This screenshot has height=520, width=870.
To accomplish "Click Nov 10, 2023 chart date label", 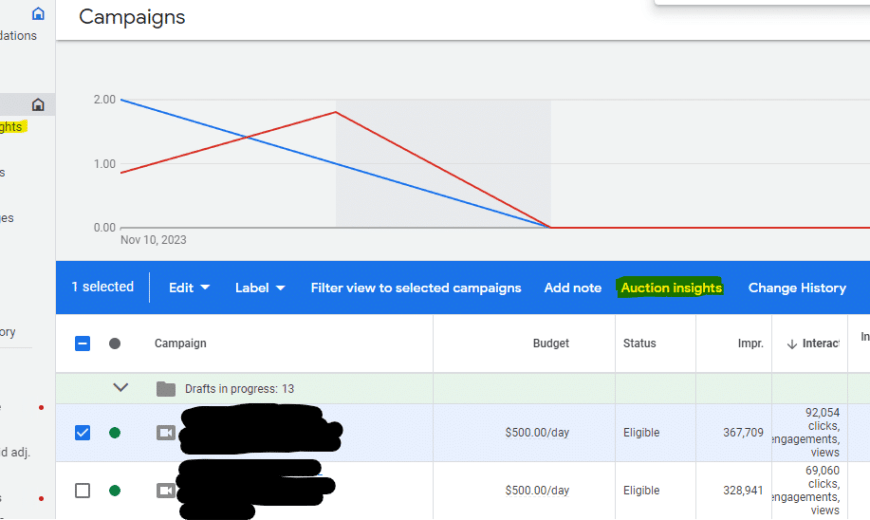I will coord(153,240).
